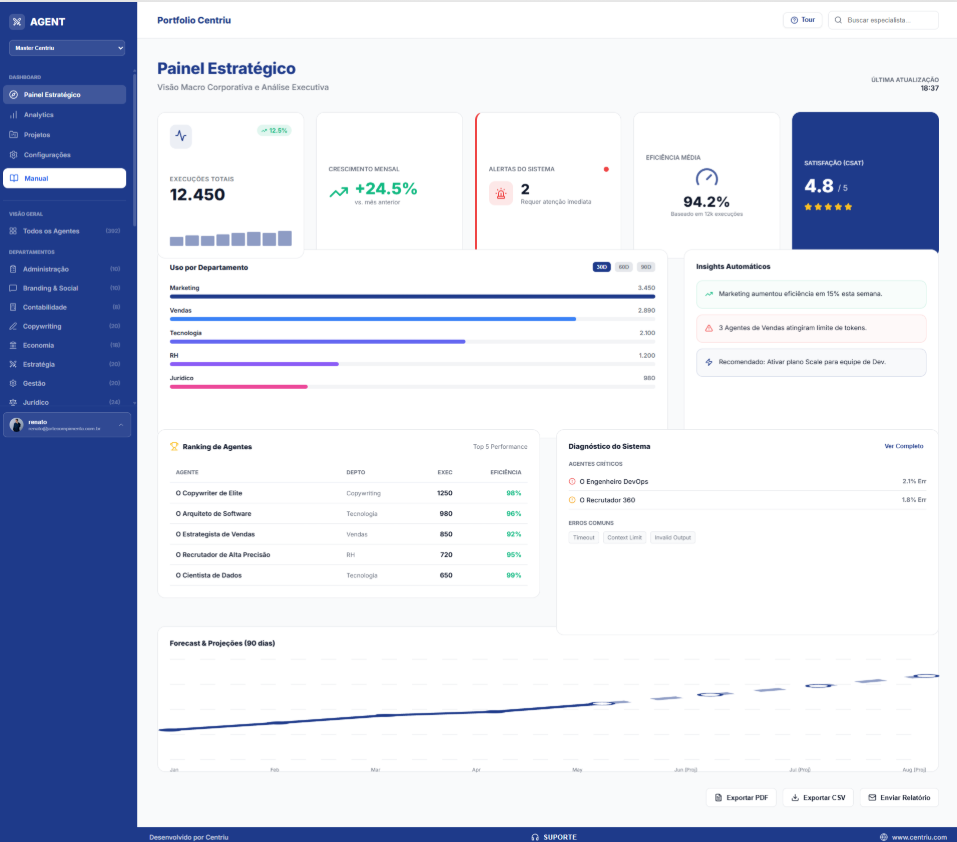Click the Manual book icon
The width and height of the screenshot is (957, 842).
click(x=14, y=178)
